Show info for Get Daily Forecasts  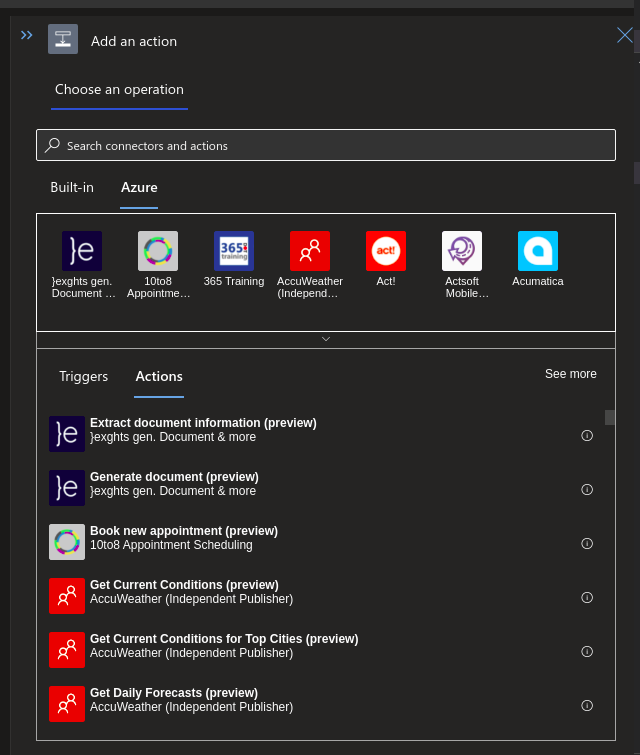[587, 705]
